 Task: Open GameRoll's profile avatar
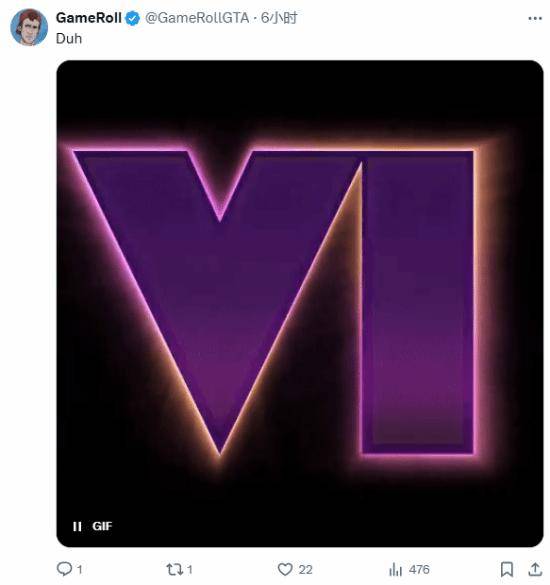point(29,27)
